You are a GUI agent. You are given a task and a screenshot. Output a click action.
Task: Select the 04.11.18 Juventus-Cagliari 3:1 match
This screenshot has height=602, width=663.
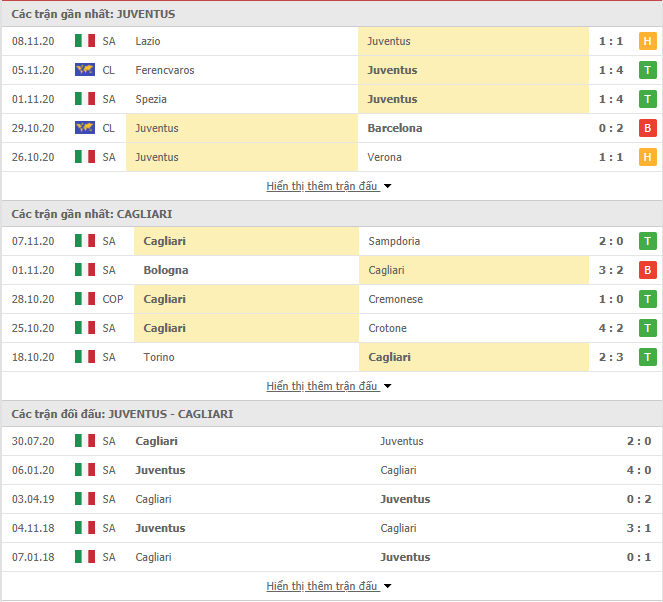(x=332, y=528)
